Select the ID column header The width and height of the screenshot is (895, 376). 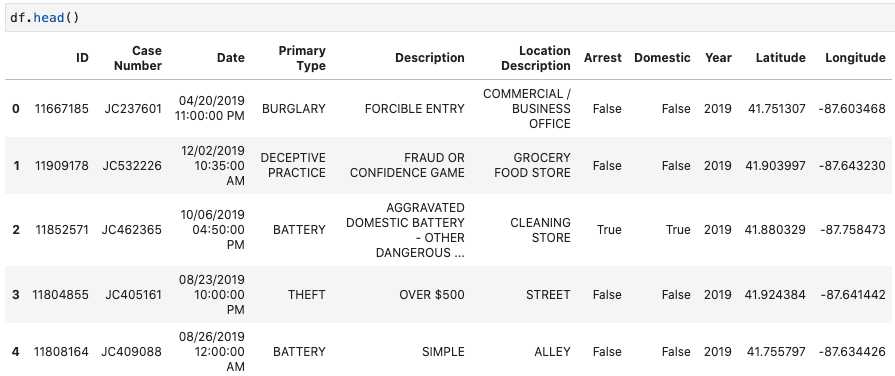pyautogui.click(x=83, y=58)
